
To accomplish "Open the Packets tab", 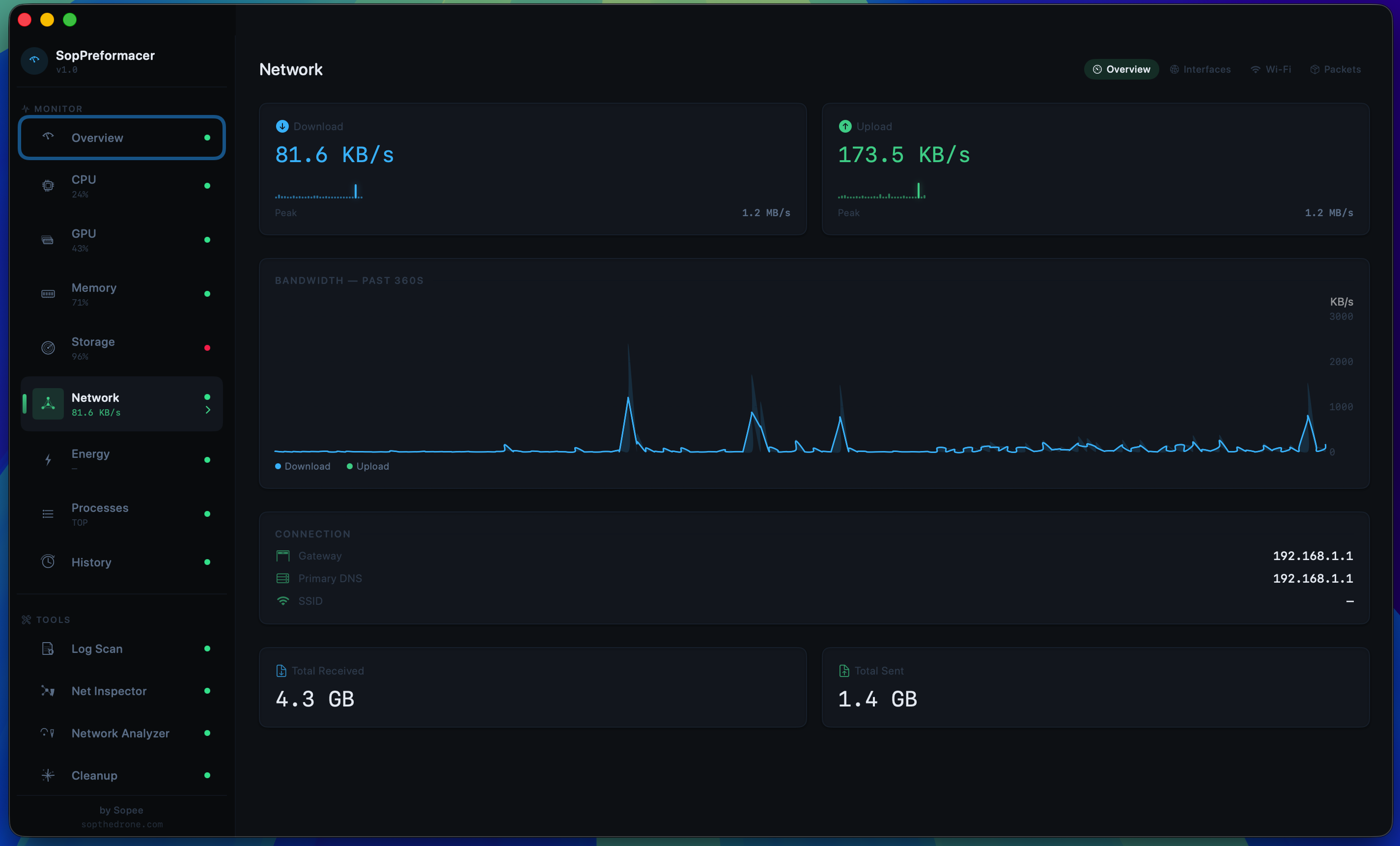I will pos(1336,69).
